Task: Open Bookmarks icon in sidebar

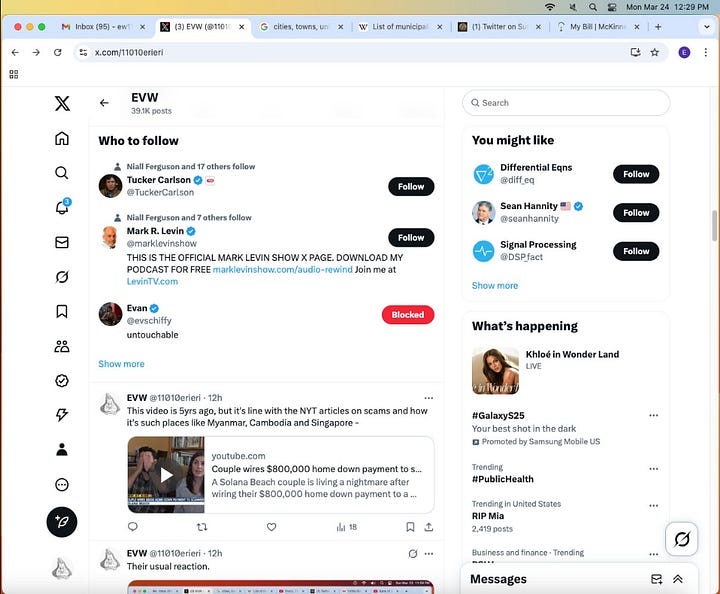Action: pyautogui.click(x=62, y=311)
